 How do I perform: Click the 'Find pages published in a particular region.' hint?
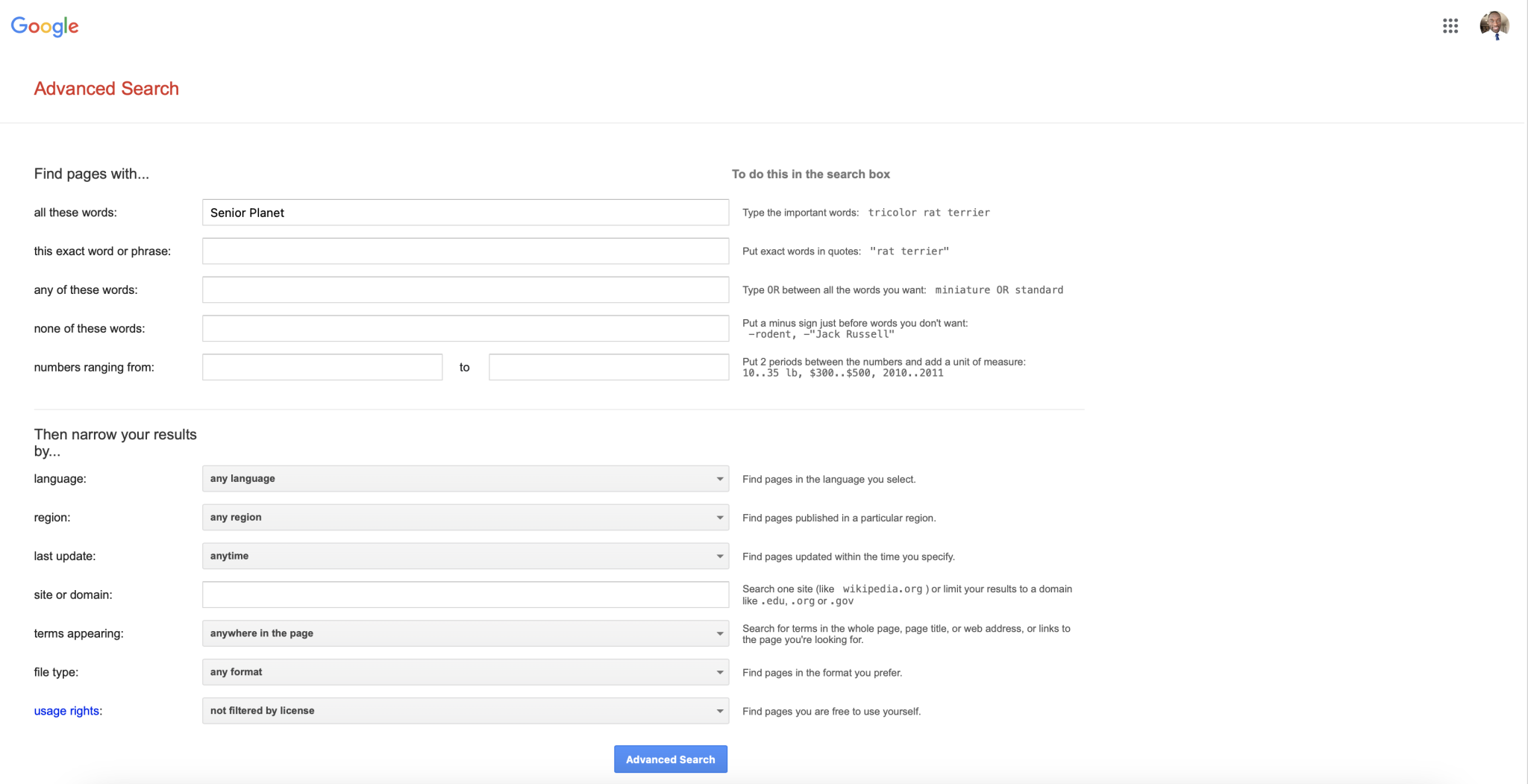[839, 518]
